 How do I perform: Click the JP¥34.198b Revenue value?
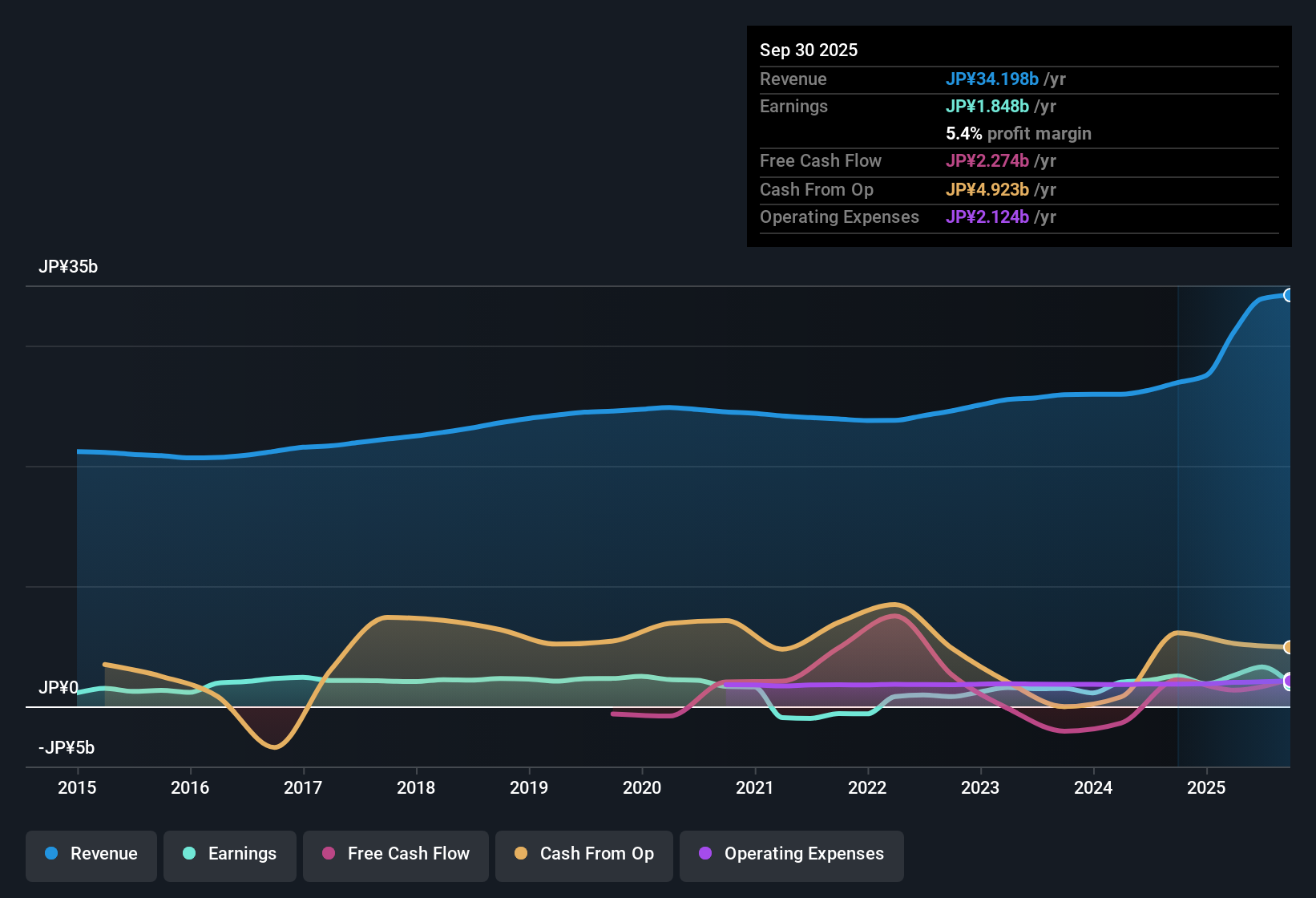[993, 79]
